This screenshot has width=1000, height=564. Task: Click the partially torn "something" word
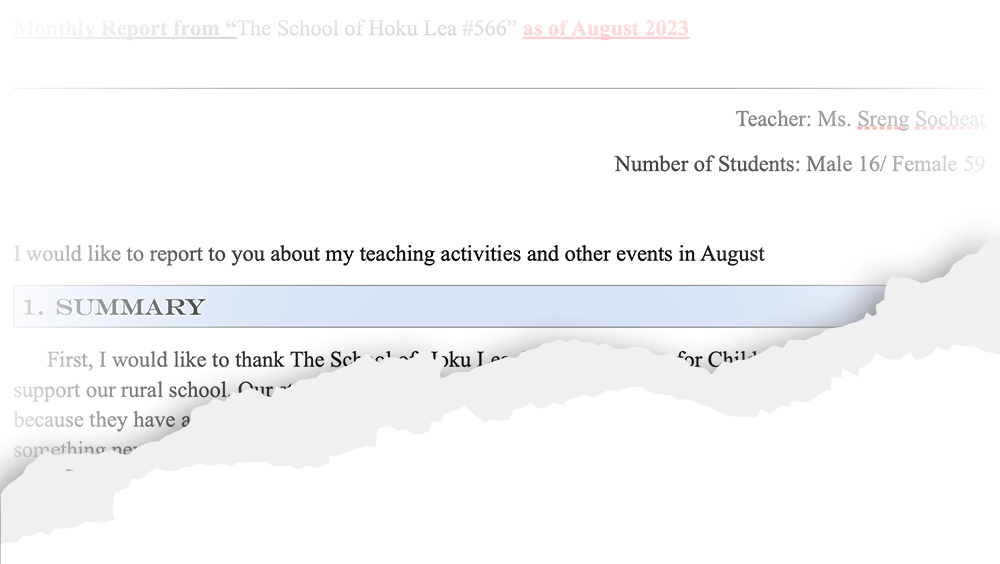click(59, 450)
